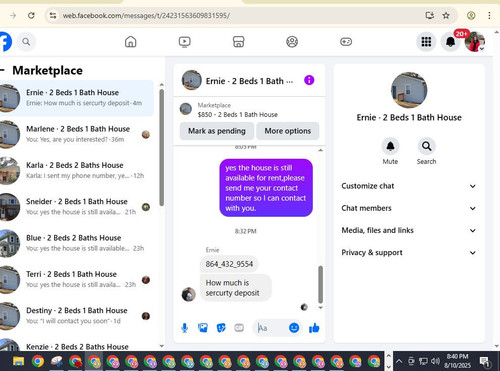Screen dimensions: 500x371
Task: Open the $850 - 2 Beds 1 Bath House listing link
Action: [238, 115]
